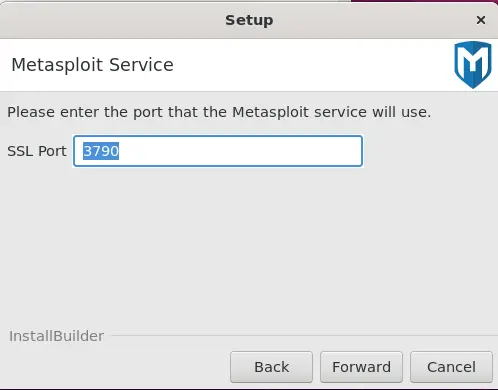Click the SSL Port label
Image resolution: width=498 pixels, height=390 pixels.
coord(37,151)
